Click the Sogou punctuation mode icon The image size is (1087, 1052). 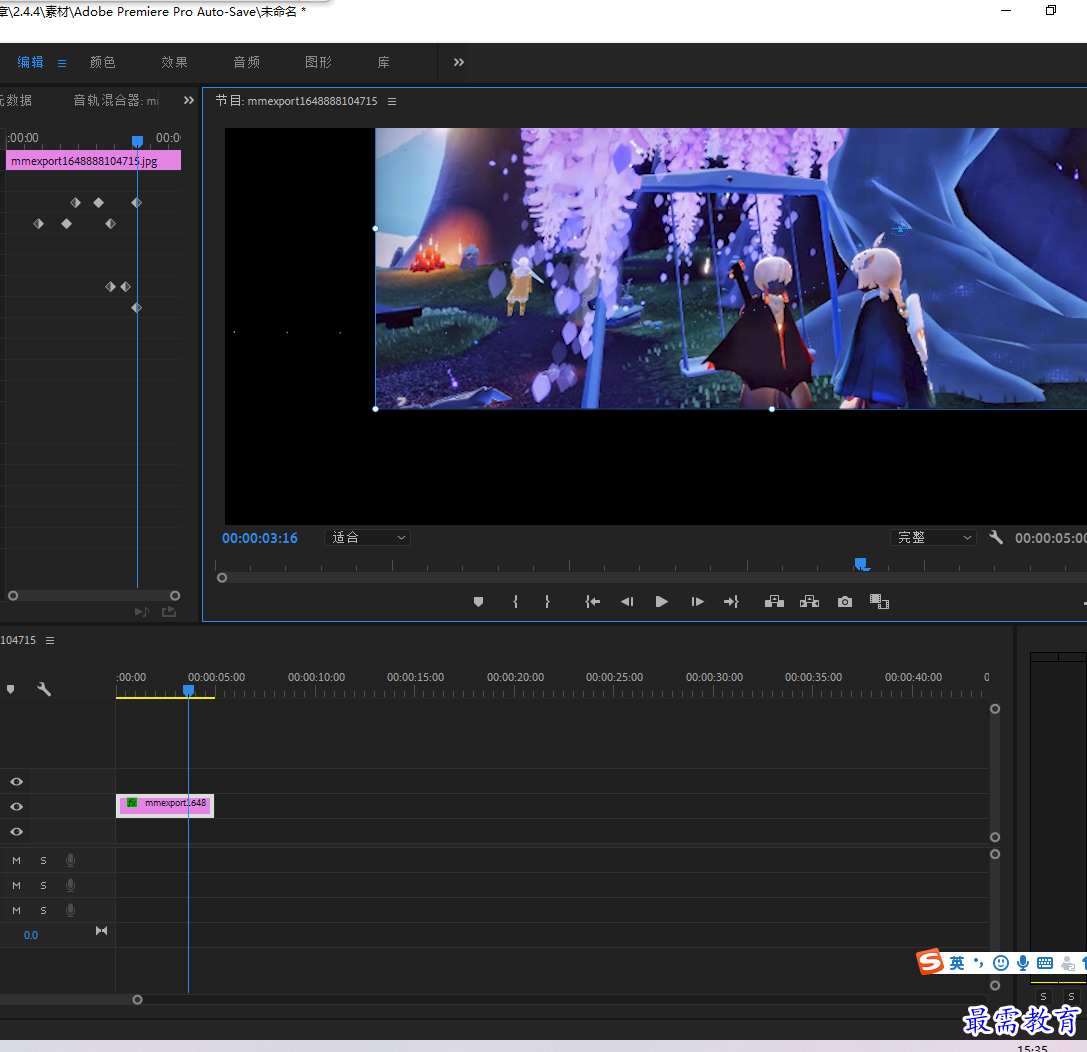(x=978, y=962)
